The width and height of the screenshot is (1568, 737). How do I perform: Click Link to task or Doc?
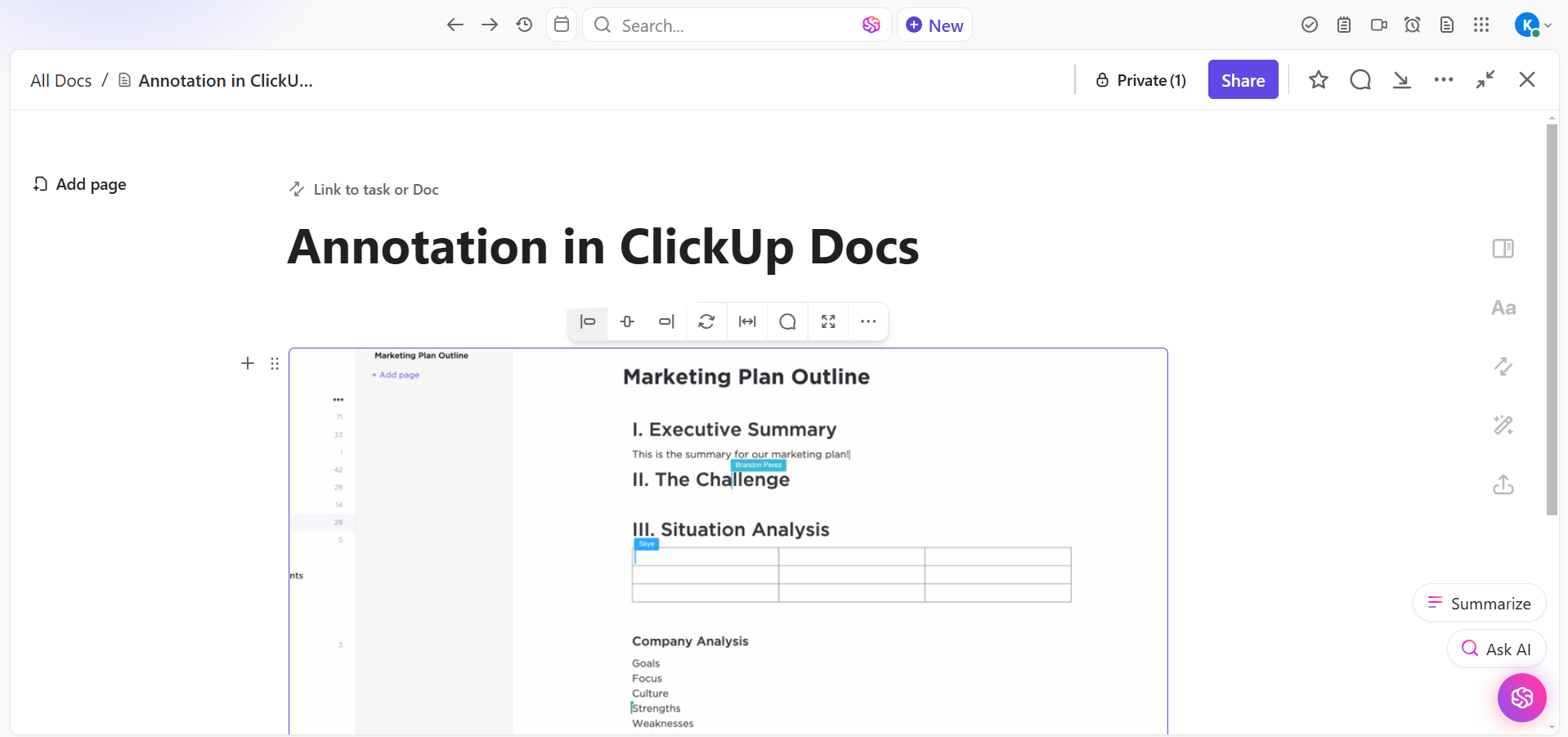coord(364,190)
